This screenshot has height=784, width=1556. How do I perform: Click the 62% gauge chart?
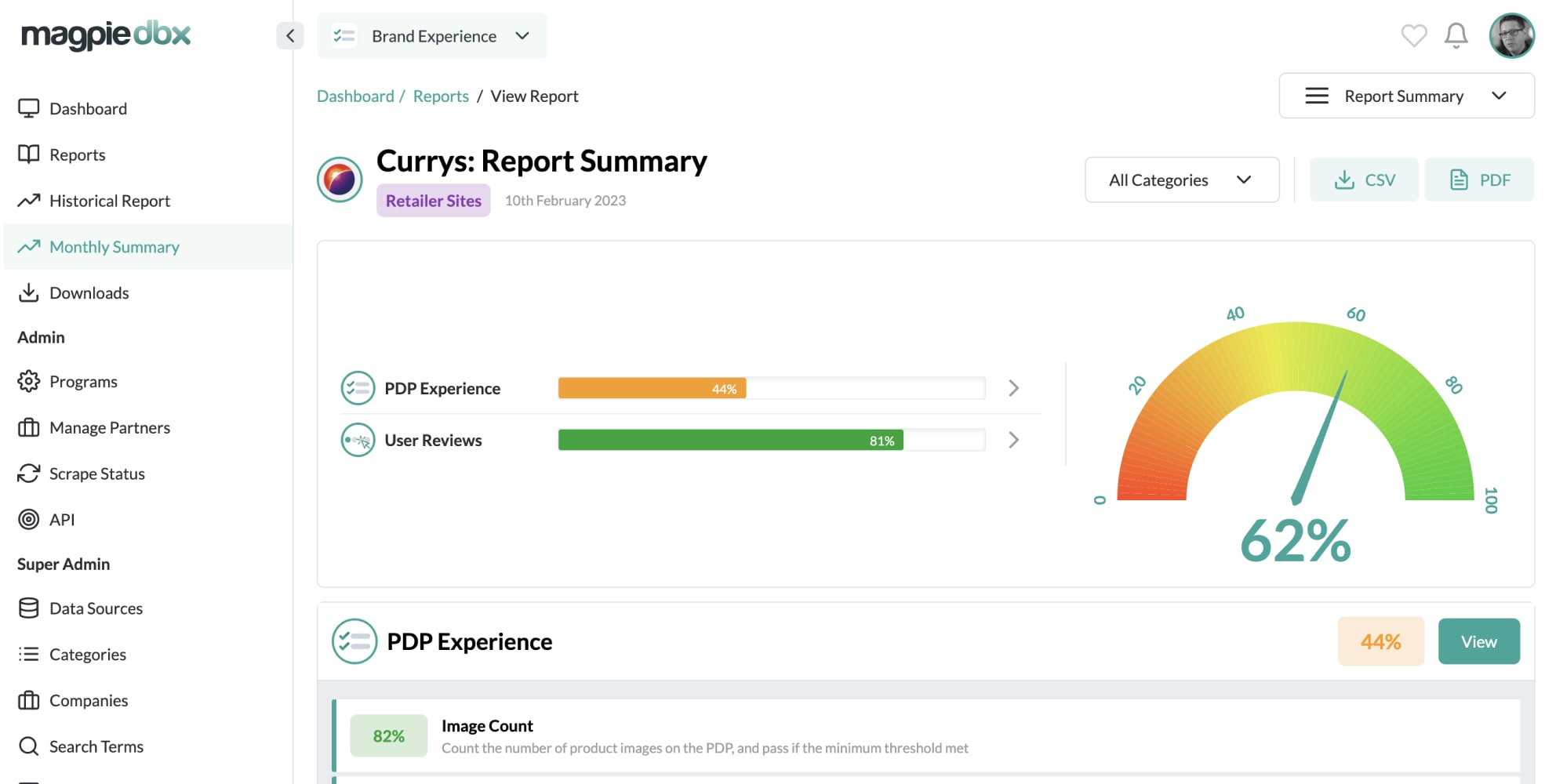(x=1296, y=435)
